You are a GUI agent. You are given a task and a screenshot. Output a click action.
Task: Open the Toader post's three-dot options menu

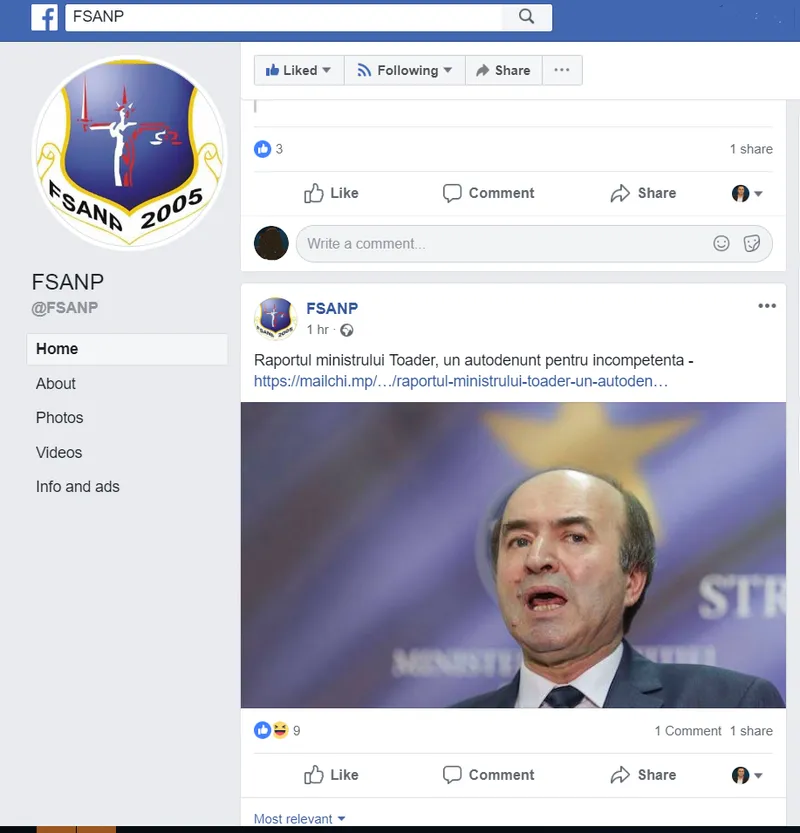coord(767,306)
